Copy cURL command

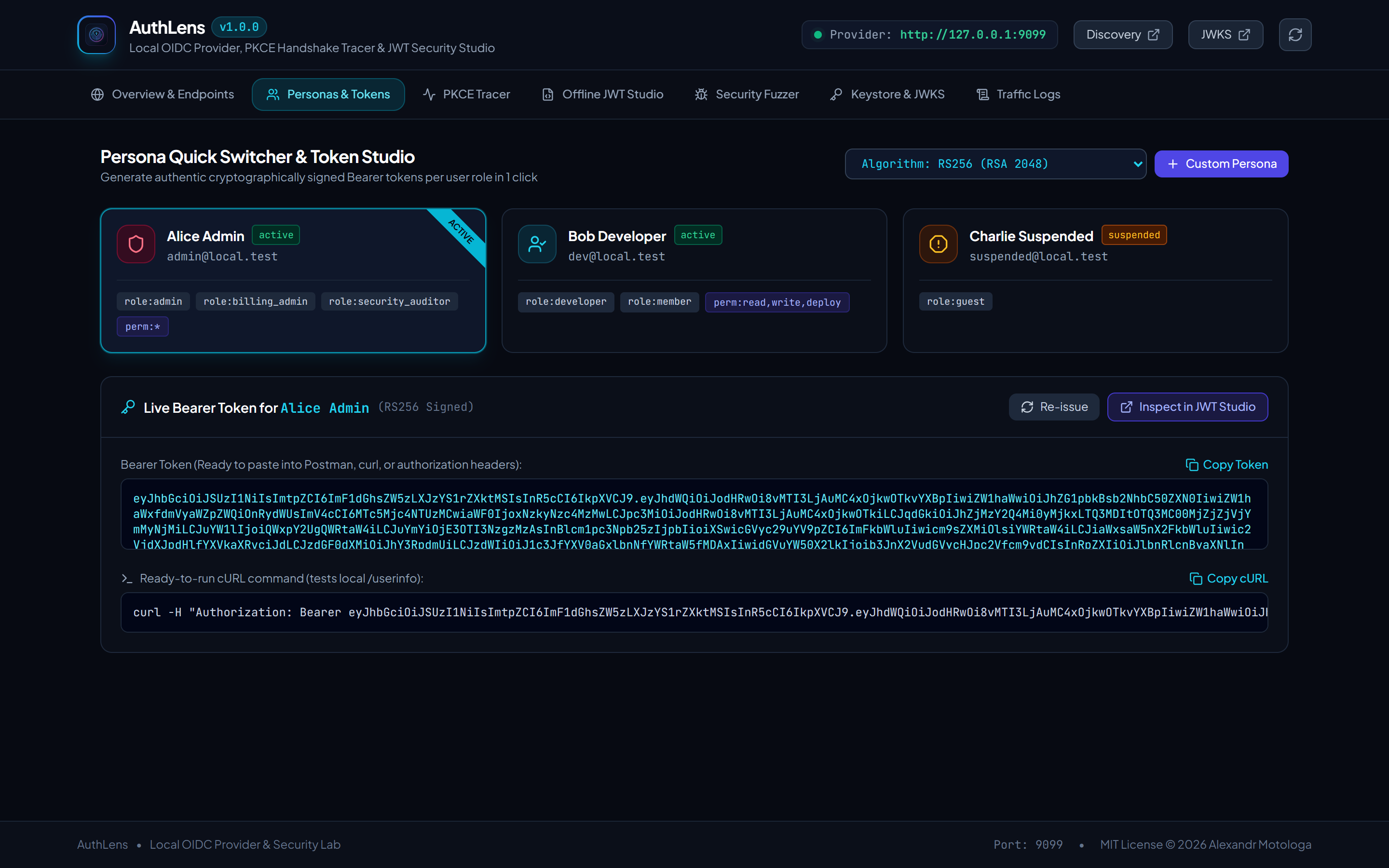(x=1229, y=578)
